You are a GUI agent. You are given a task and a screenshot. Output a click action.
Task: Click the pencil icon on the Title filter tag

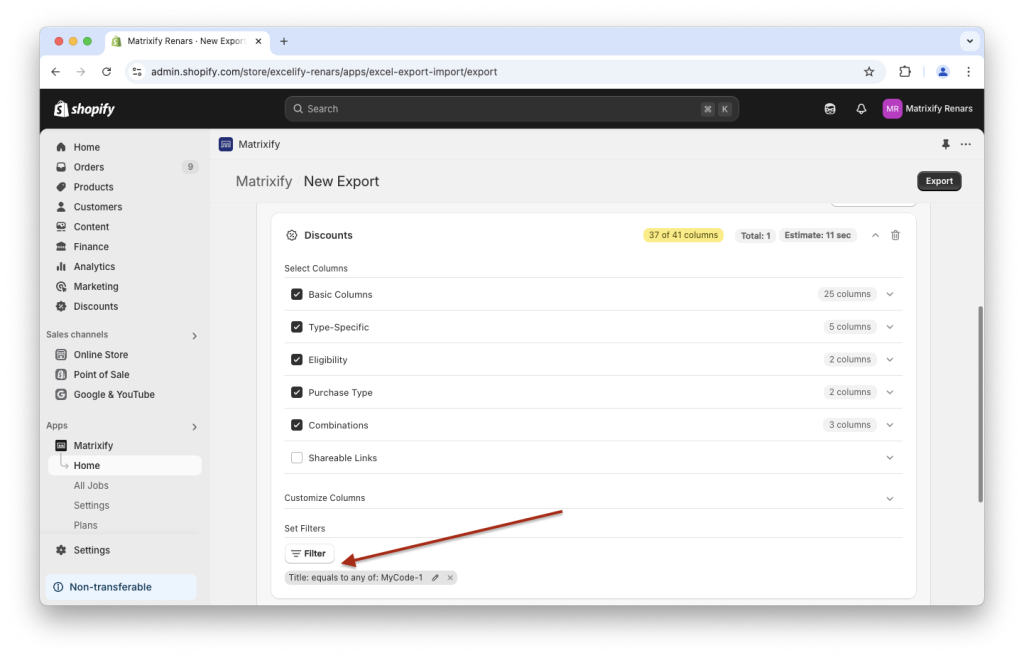coord(436,577)
